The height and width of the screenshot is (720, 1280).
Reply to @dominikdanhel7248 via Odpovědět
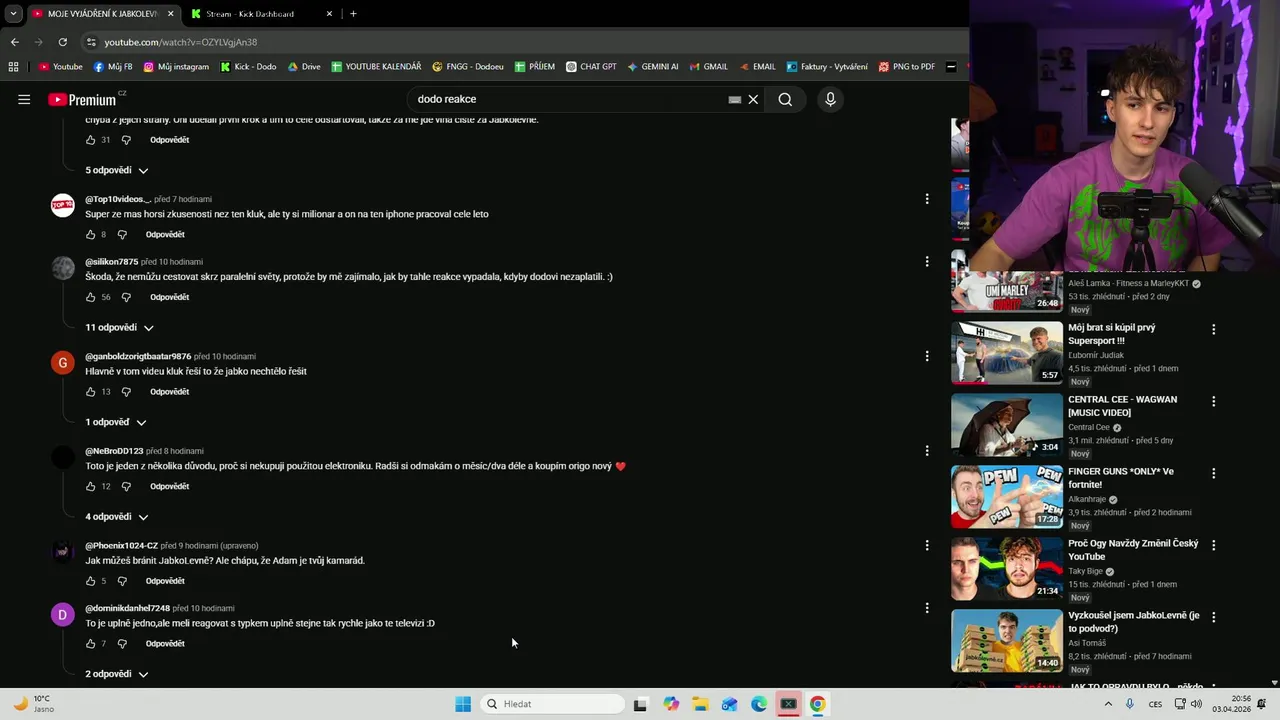(165, 643)
